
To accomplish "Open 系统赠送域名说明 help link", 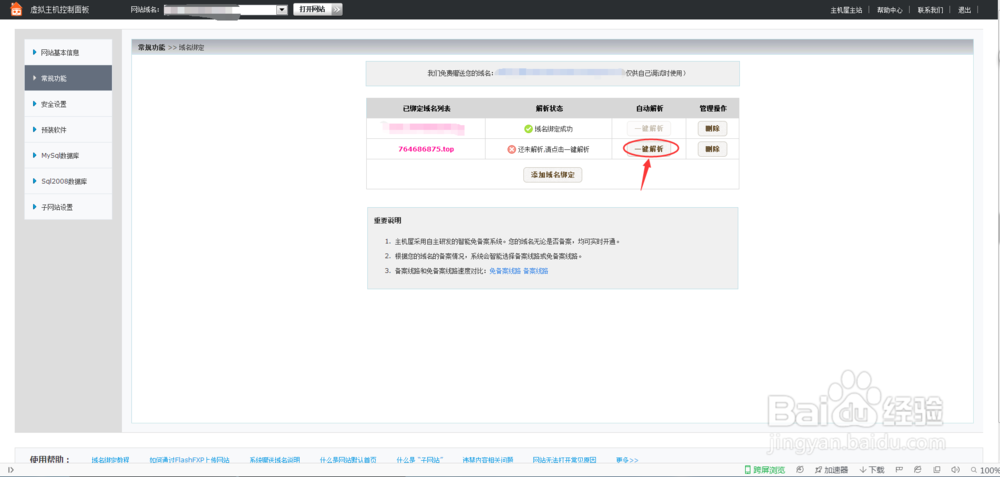I will 274,460.
